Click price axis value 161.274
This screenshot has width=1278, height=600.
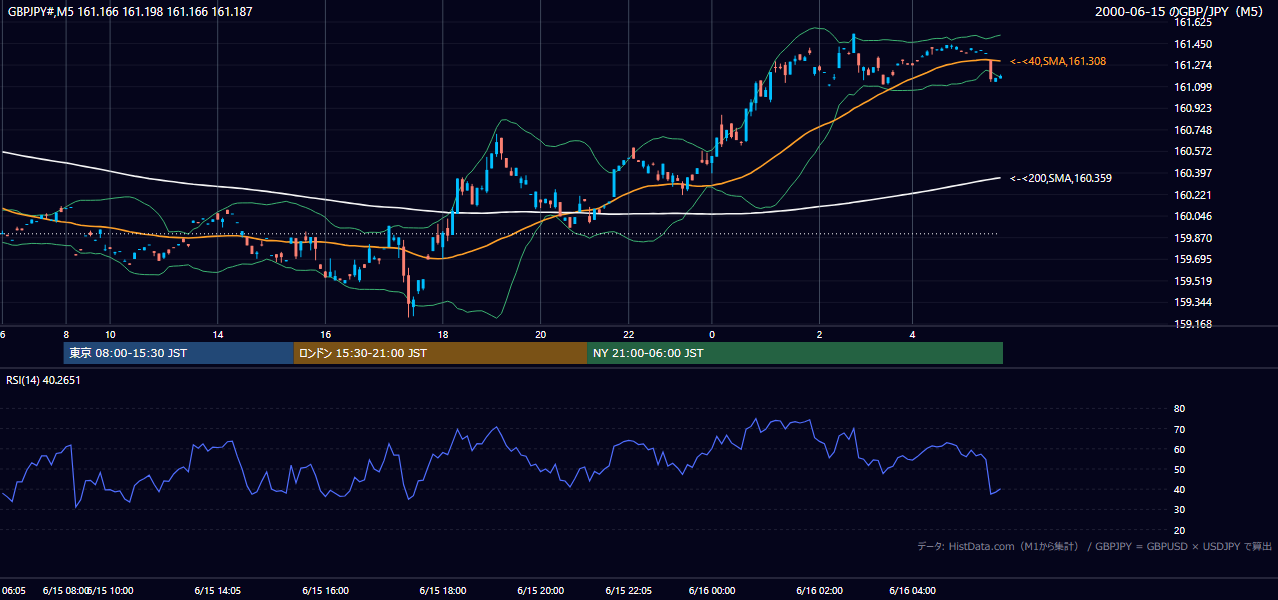[1193, 65]
